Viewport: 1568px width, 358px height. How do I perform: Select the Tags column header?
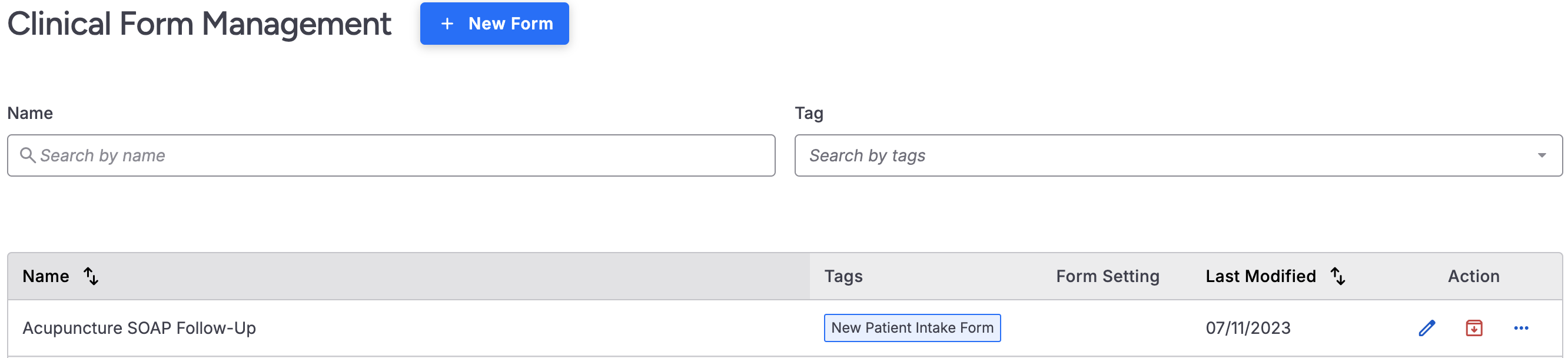pyautogui.click(x=843, y=276)
